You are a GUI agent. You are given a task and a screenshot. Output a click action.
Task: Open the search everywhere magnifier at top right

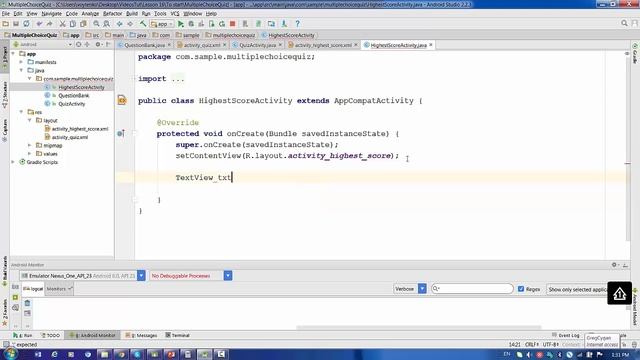coord(624,24)
